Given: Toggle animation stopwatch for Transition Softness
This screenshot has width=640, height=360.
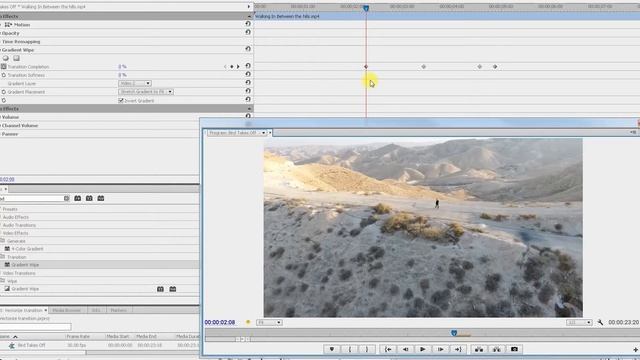Looking at the screenshot, I should tap(4, 75).
